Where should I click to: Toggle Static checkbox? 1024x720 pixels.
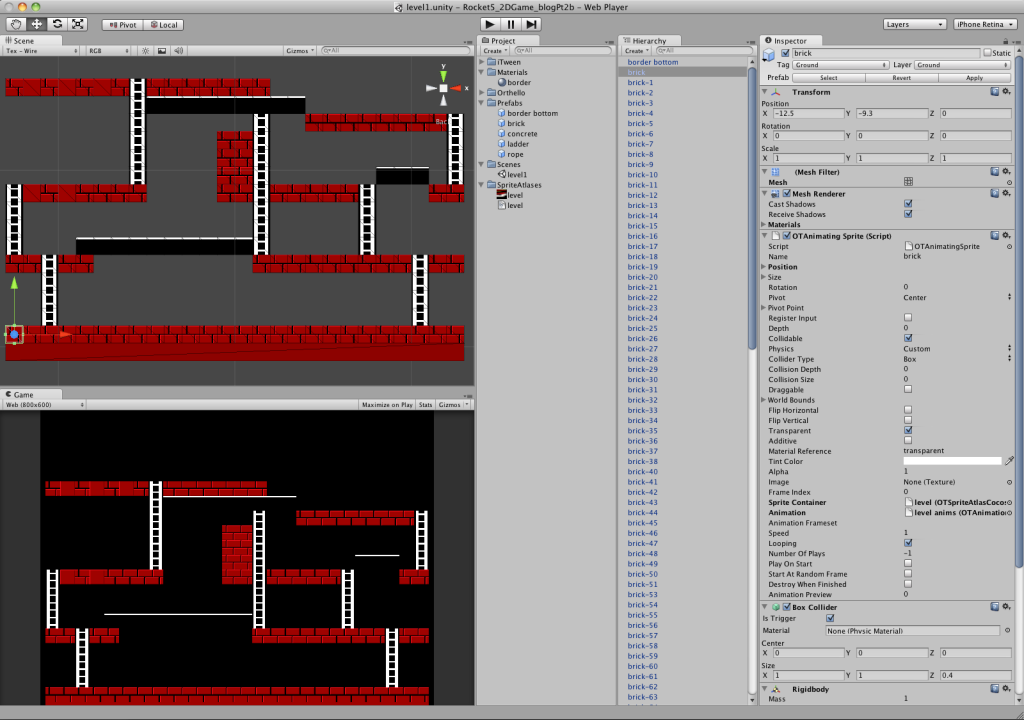987,53
